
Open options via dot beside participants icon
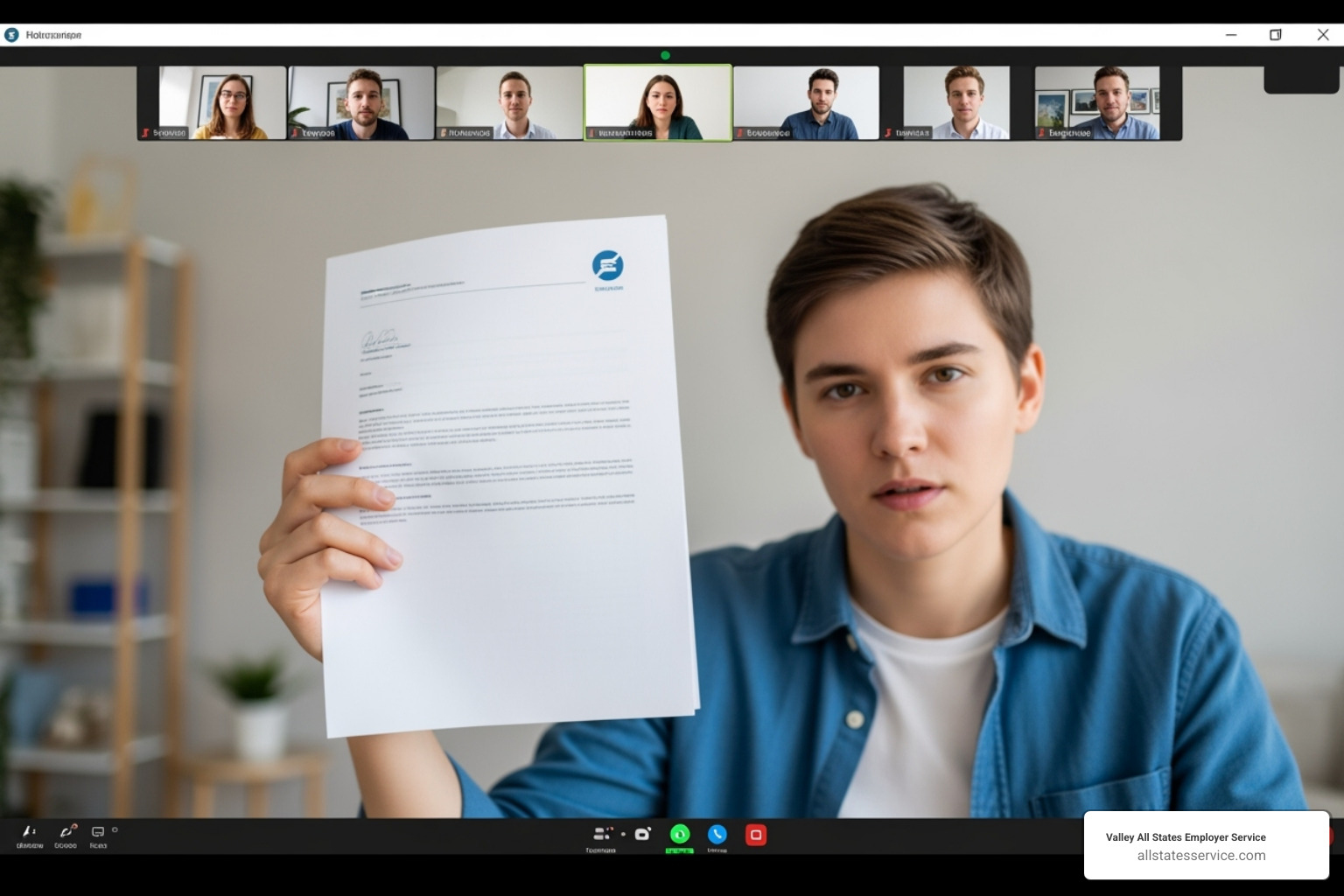point(623,833)
